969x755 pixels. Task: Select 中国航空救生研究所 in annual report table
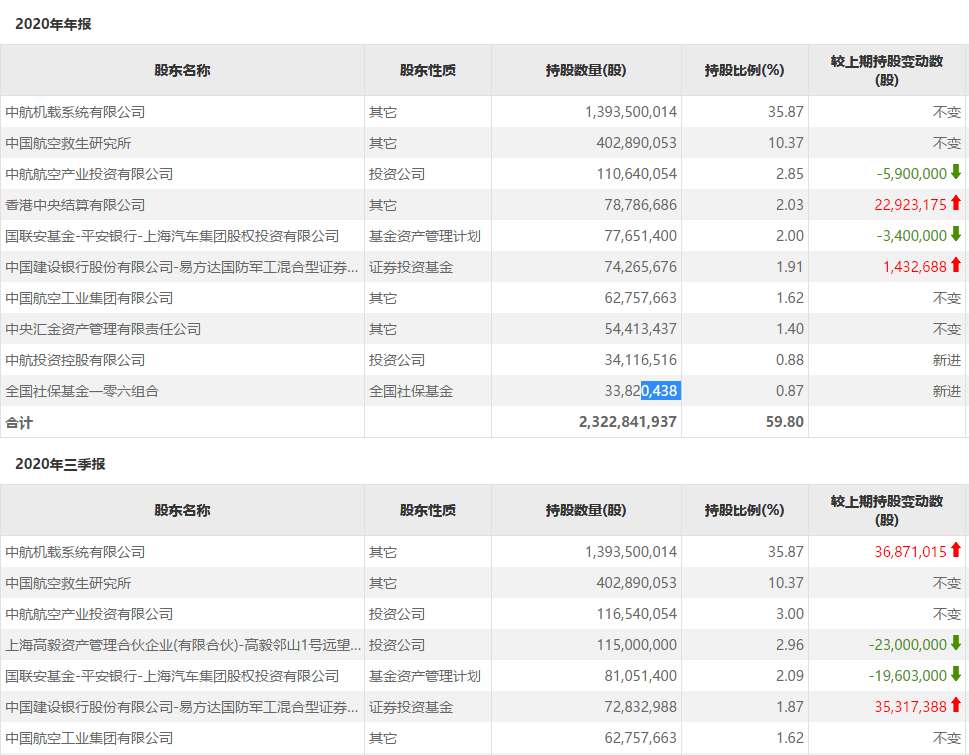click(x=68, y=143)
